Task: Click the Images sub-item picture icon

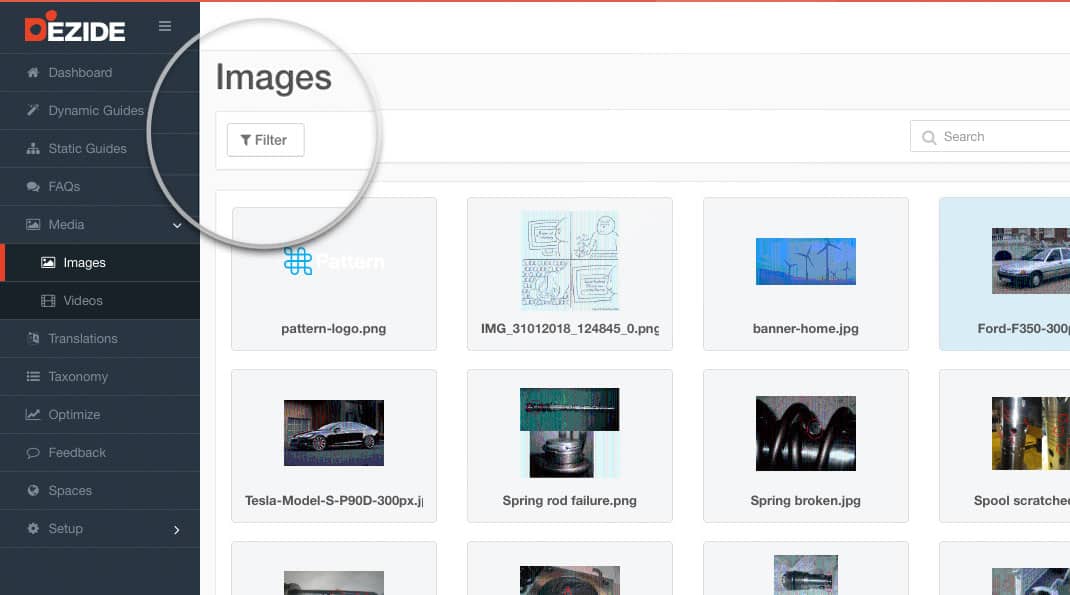Action: (x=48, y=263)
